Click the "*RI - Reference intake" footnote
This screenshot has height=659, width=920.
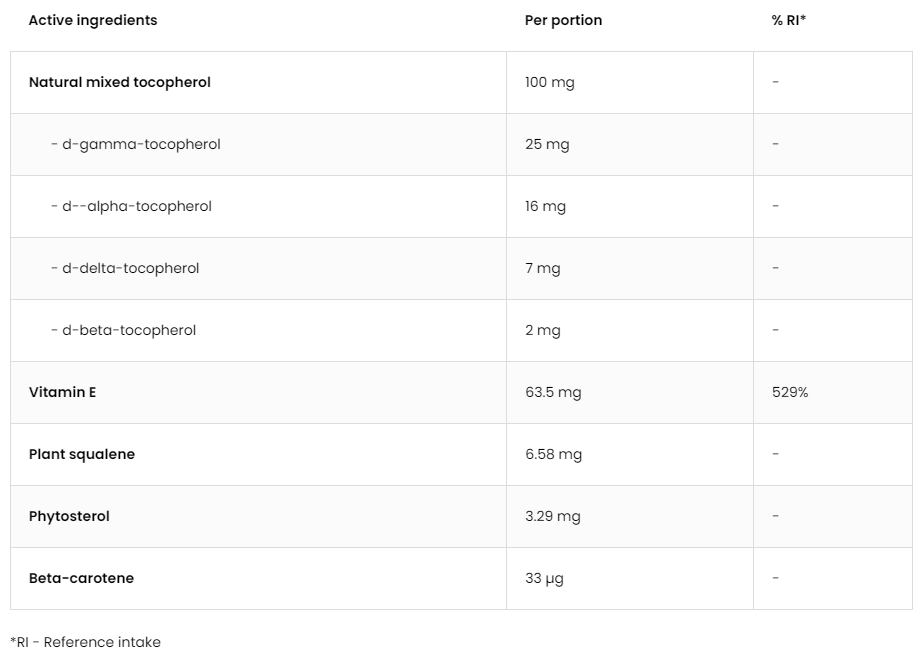(85, 642)
